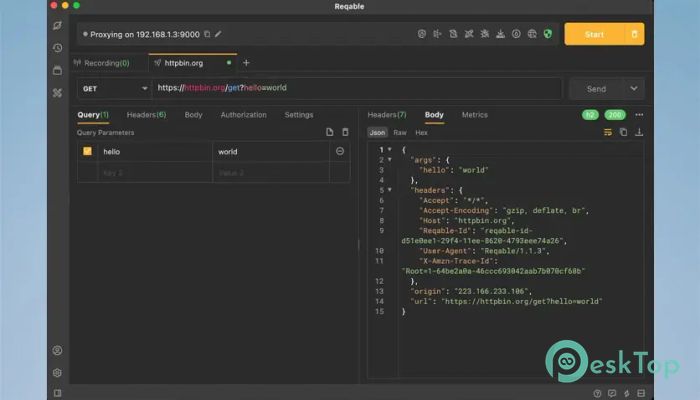Screen dimensions: 700x400
Task: Click the empty Value 2 field
Action: [271, 172]
